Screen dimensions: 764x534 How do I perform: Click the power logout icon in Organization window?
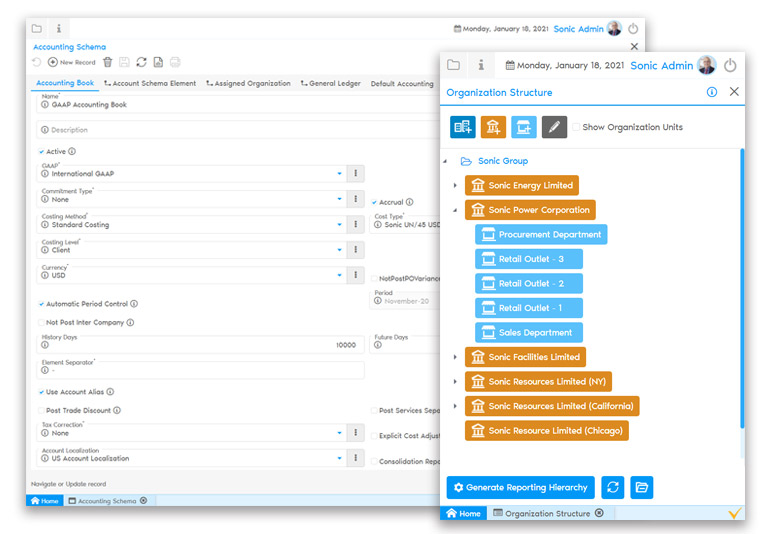pos(730,65)
